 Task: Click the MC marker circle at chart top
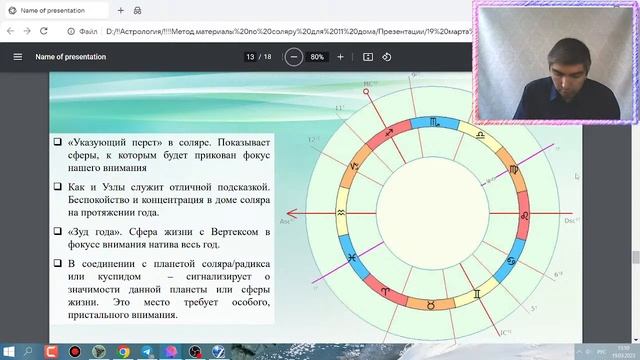(366, 92)
